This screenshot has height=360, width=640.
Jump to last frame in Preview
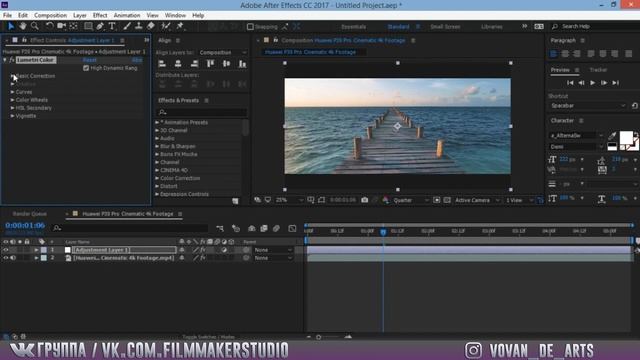[x=616, y=83]
